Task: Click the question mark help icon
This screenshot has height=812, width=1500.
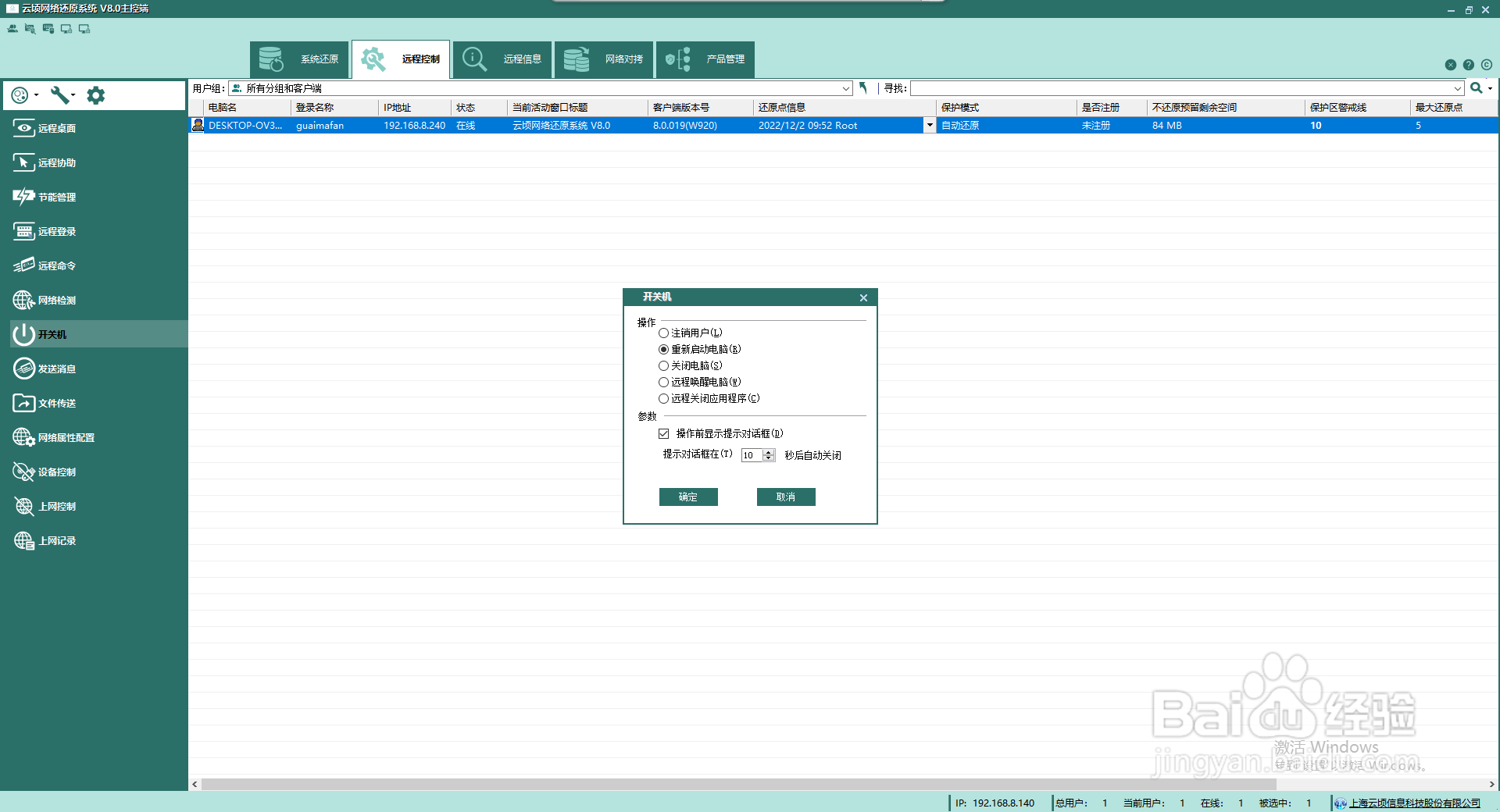Action: (x=1469, y=65)
